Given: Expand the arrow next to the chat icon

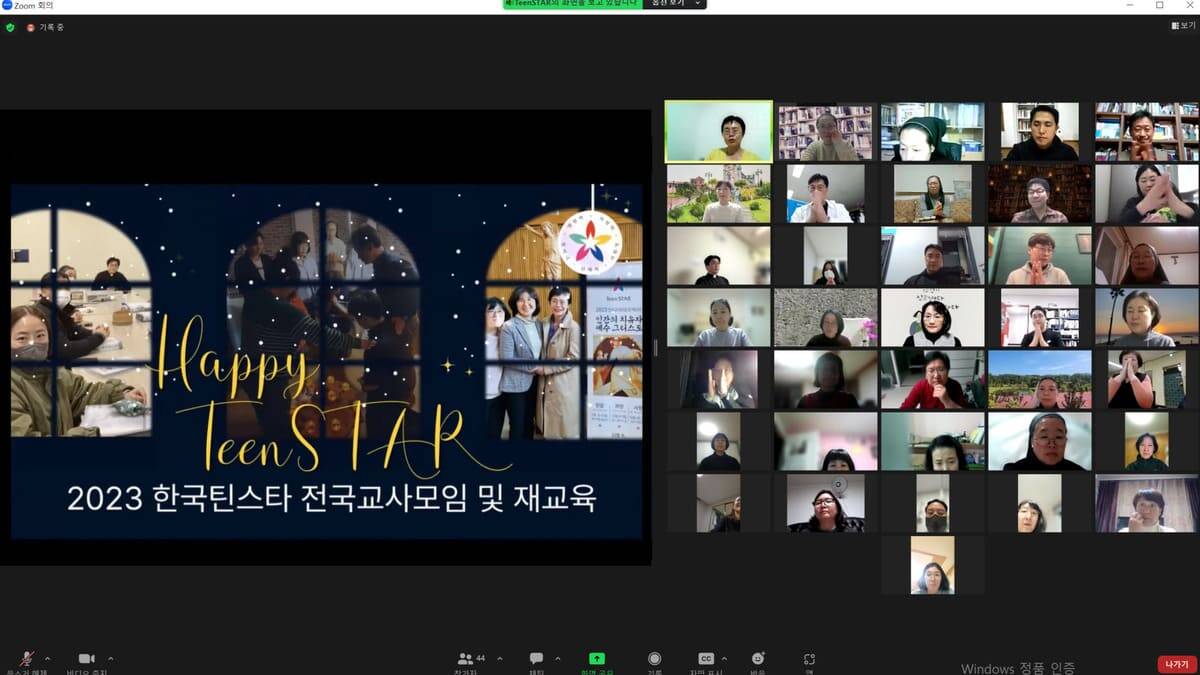Looking at the screenshot, I should click(x=558, y=658).
